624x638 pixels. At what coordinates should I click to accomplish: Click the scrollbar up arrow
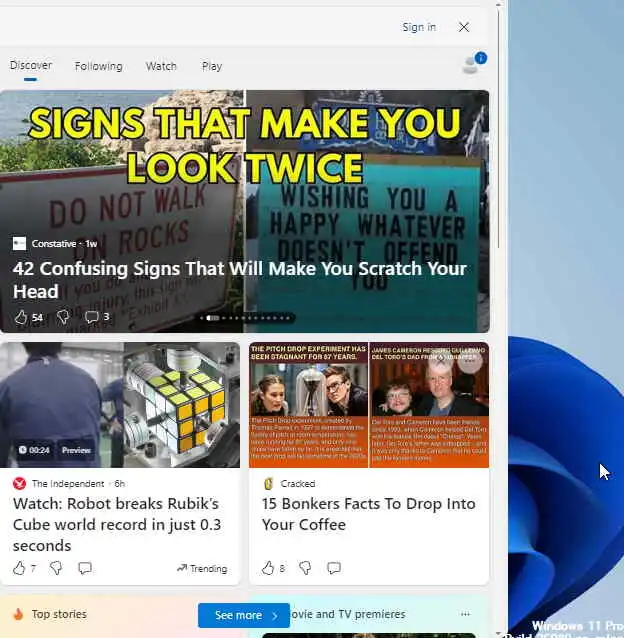[x=499, y=3]
